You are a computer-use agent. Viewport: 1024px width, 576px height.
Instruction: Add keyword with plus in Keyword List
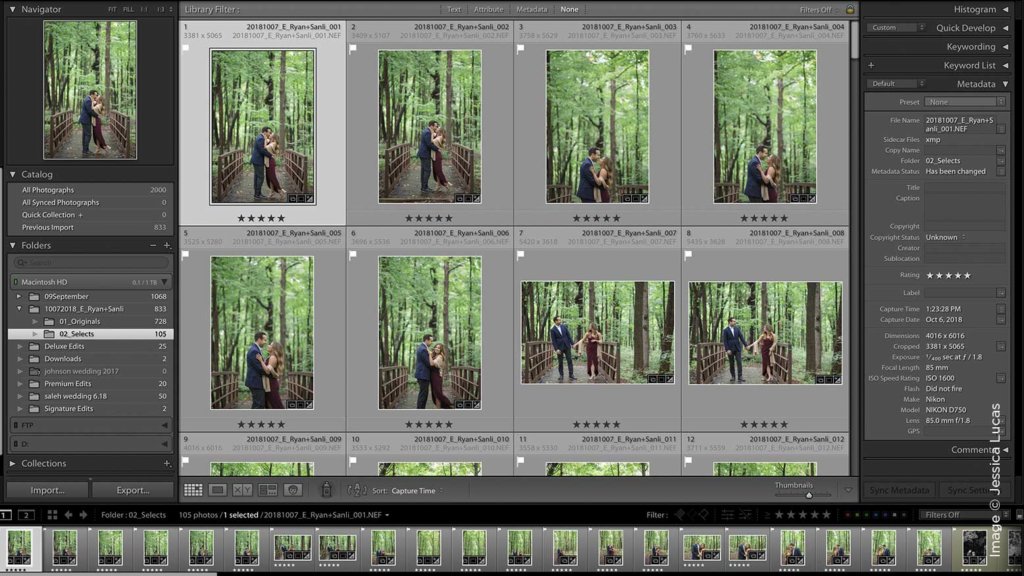pyautogui.click(x=871, y=65)
